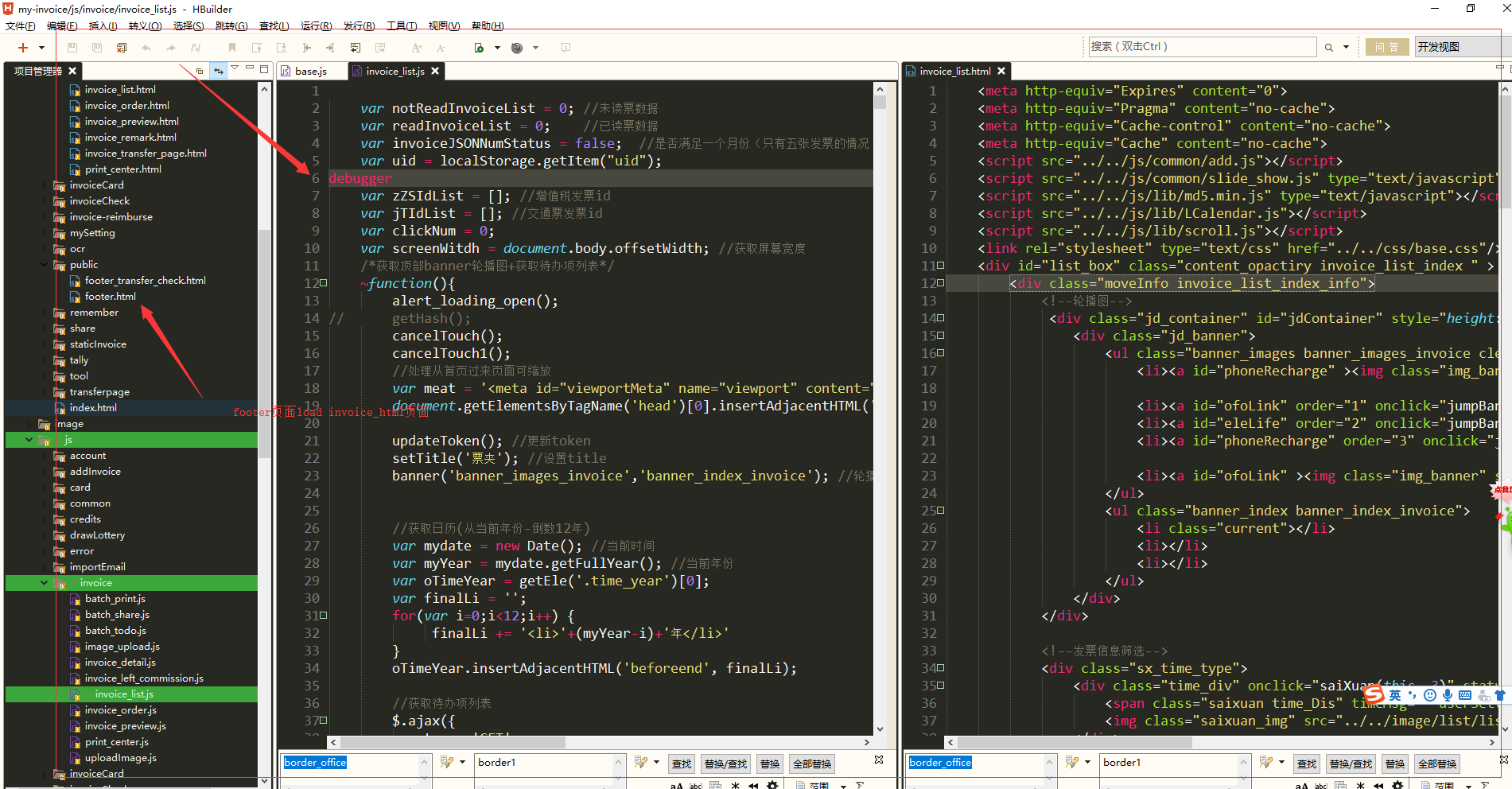The width and height of the screenshot is (1512, 789).
Task: Click 替换/查找 button in left find bar
Action: pos(725,764)
